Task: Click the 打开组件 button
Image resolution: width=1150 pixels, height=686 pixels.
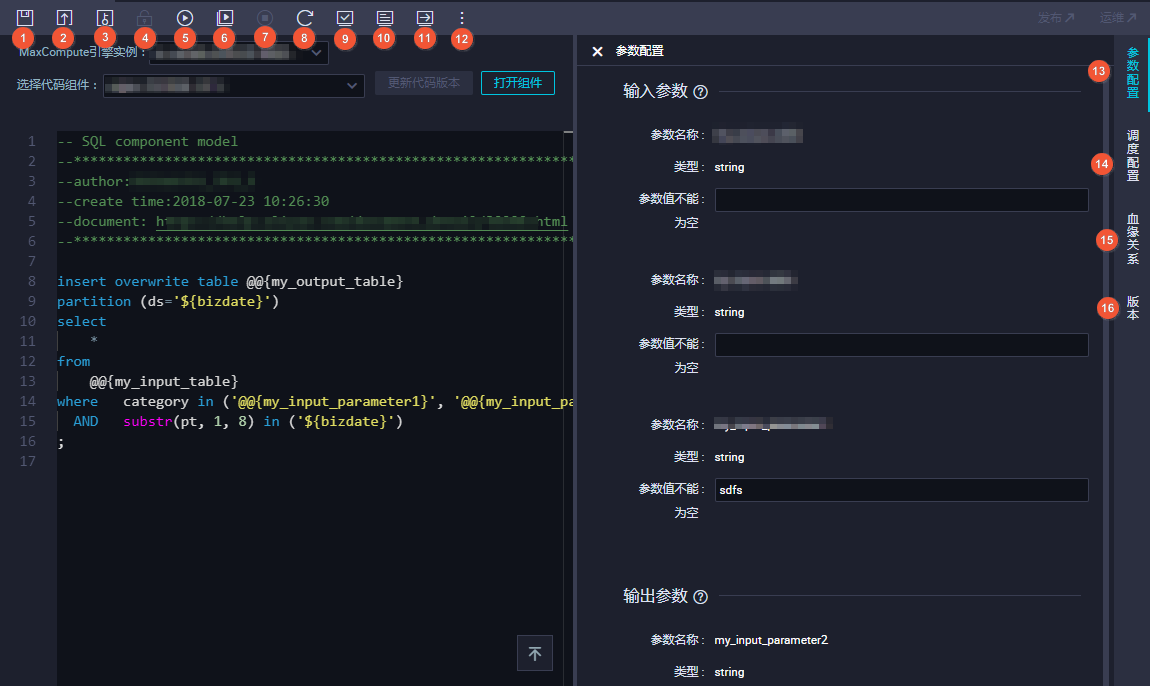Action: coord(518,83)
